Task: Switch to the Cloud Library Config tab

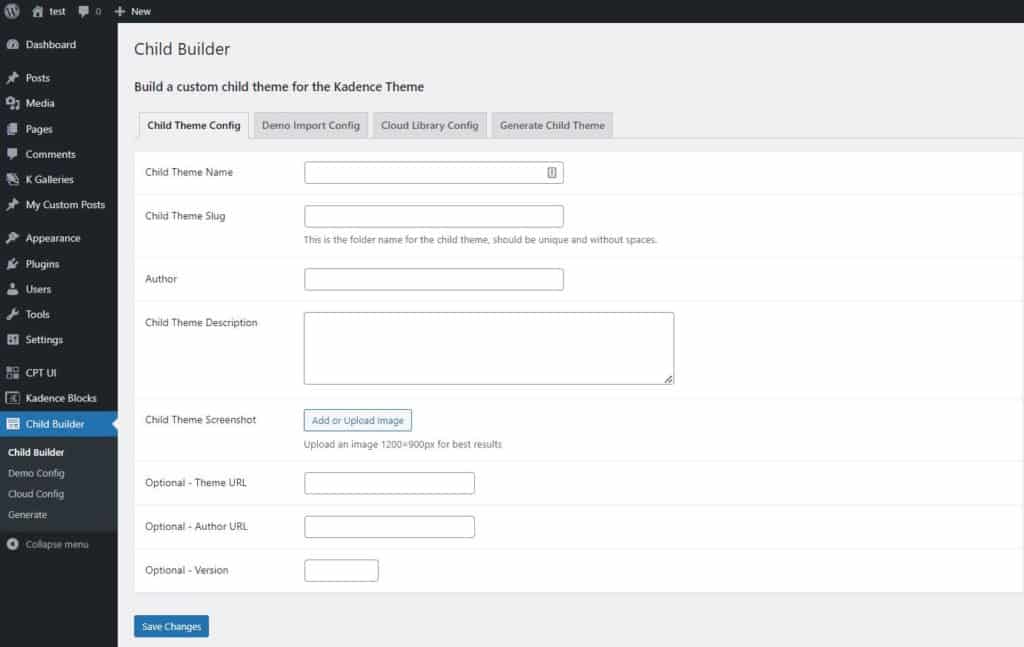Action: 430,125
